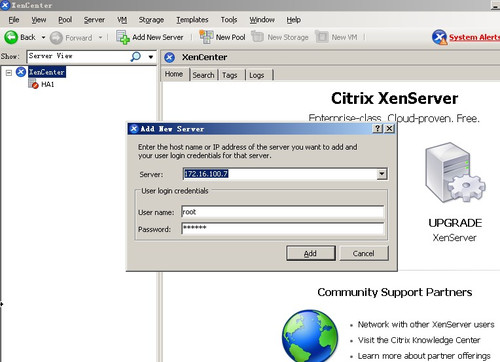This screenshot has height=362, width=500.
Task: Open the Storage menu
Action: (151, 20)
